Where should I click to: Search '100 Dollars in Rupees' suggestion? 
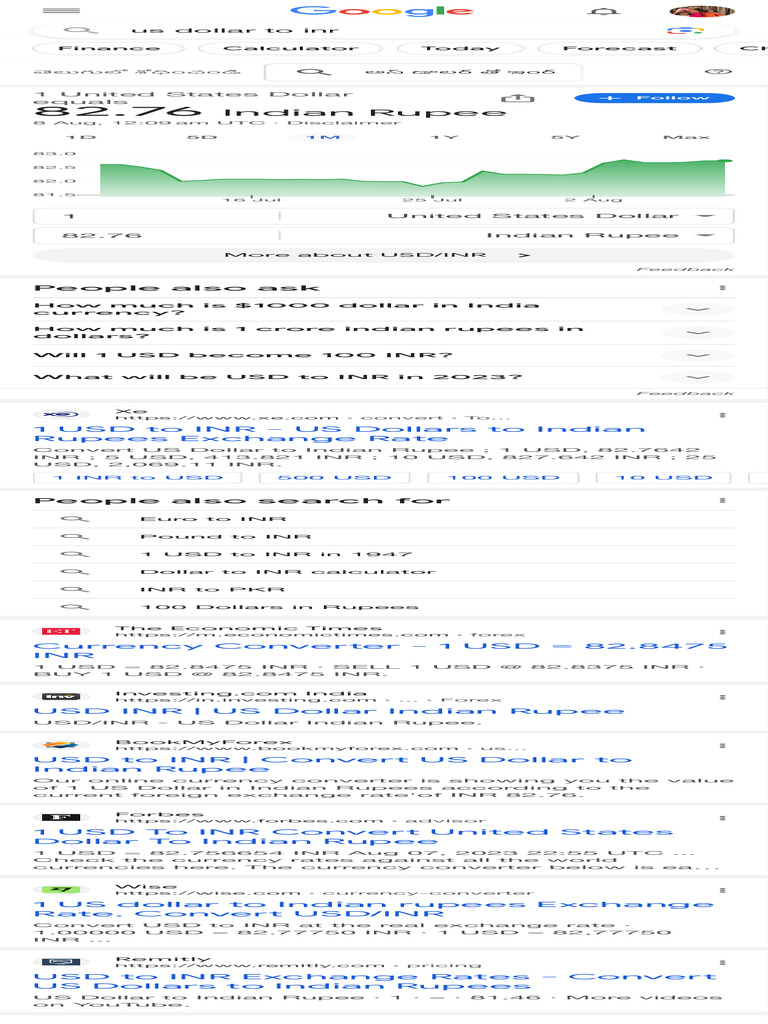[383, 607]
